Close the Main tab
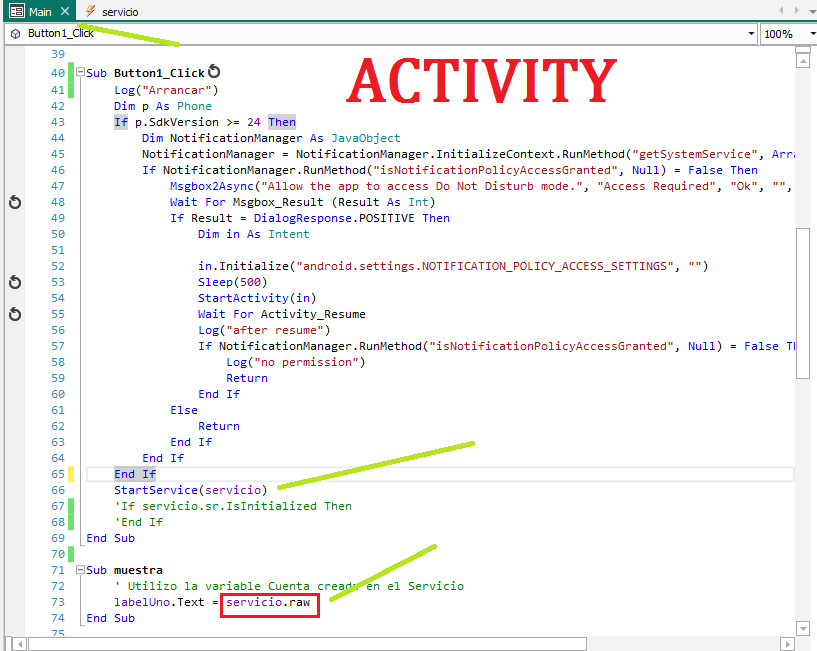This screenshot has height=651, width=817. (65, 11)
